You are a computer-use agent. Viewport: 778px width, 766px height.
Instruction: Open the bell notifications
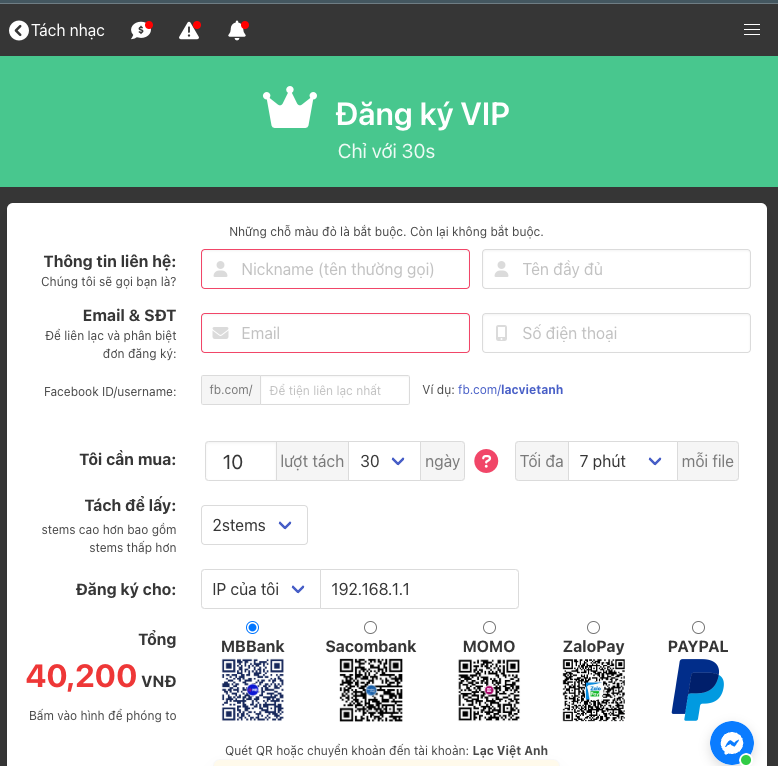[x=237, y=30]
